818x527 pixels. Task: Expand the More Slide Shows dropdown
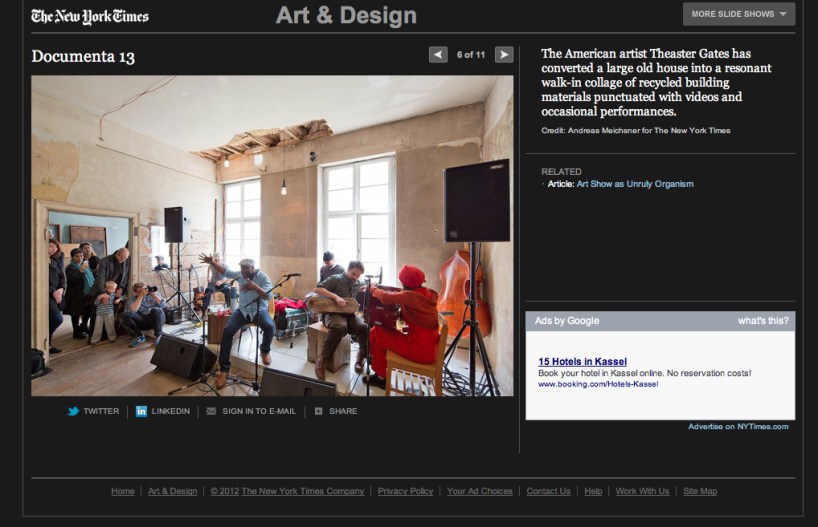click(738, 14)
